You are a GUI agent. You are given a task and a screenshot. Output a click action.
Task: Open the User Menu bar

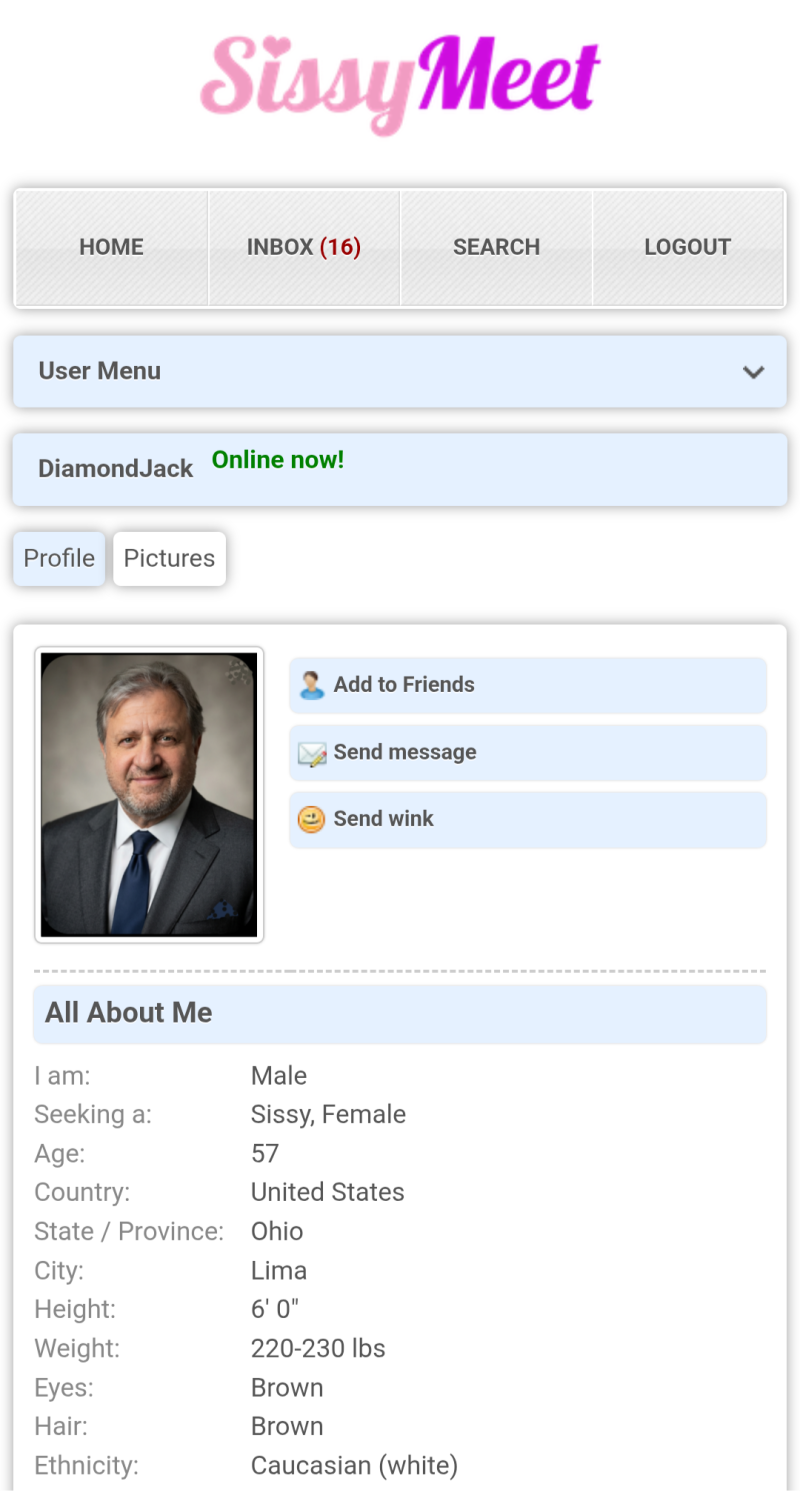pos(400,371)
